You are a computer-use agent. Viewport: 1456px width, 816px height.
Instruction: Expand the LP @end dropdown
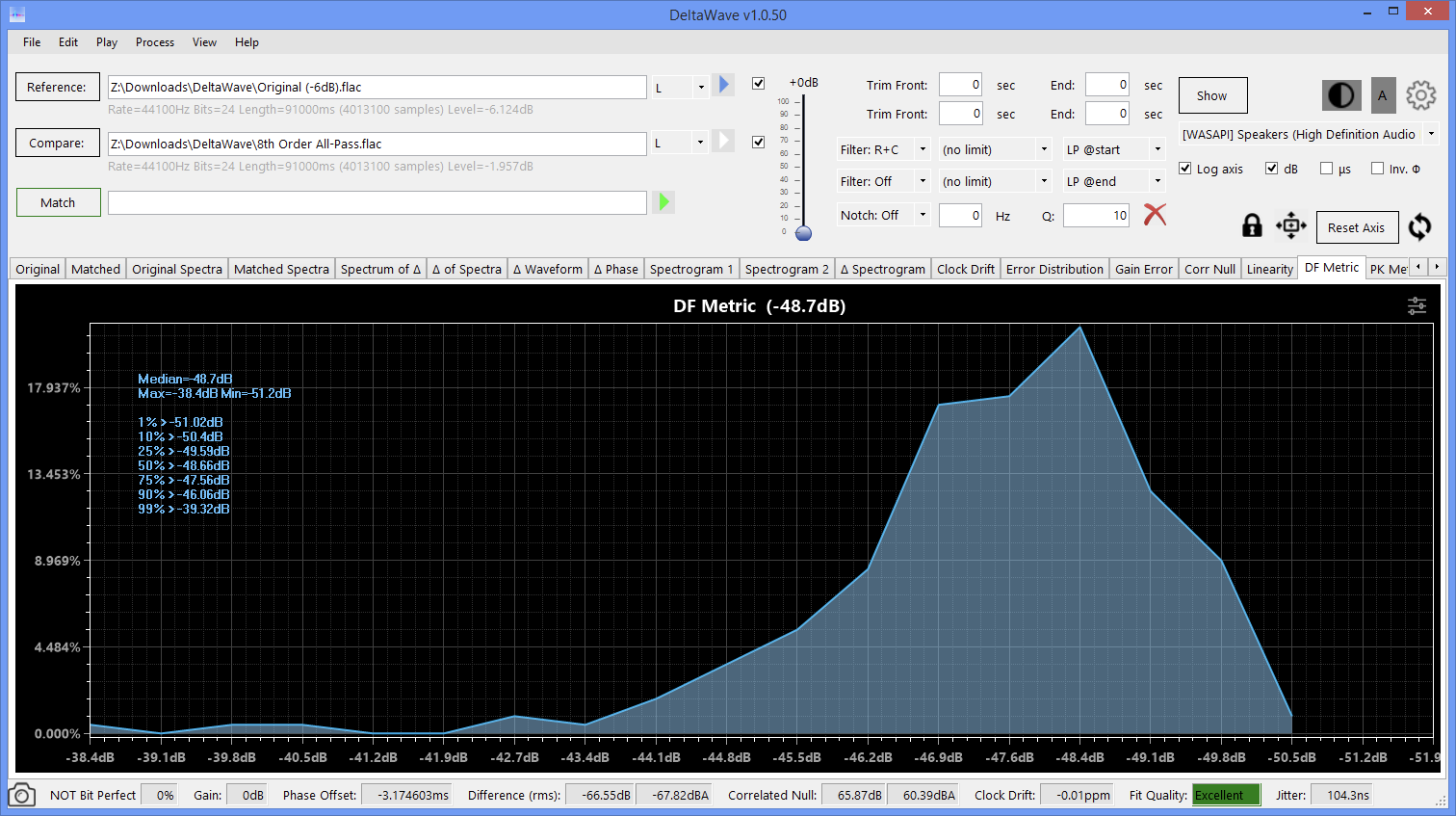point(1114,181)
